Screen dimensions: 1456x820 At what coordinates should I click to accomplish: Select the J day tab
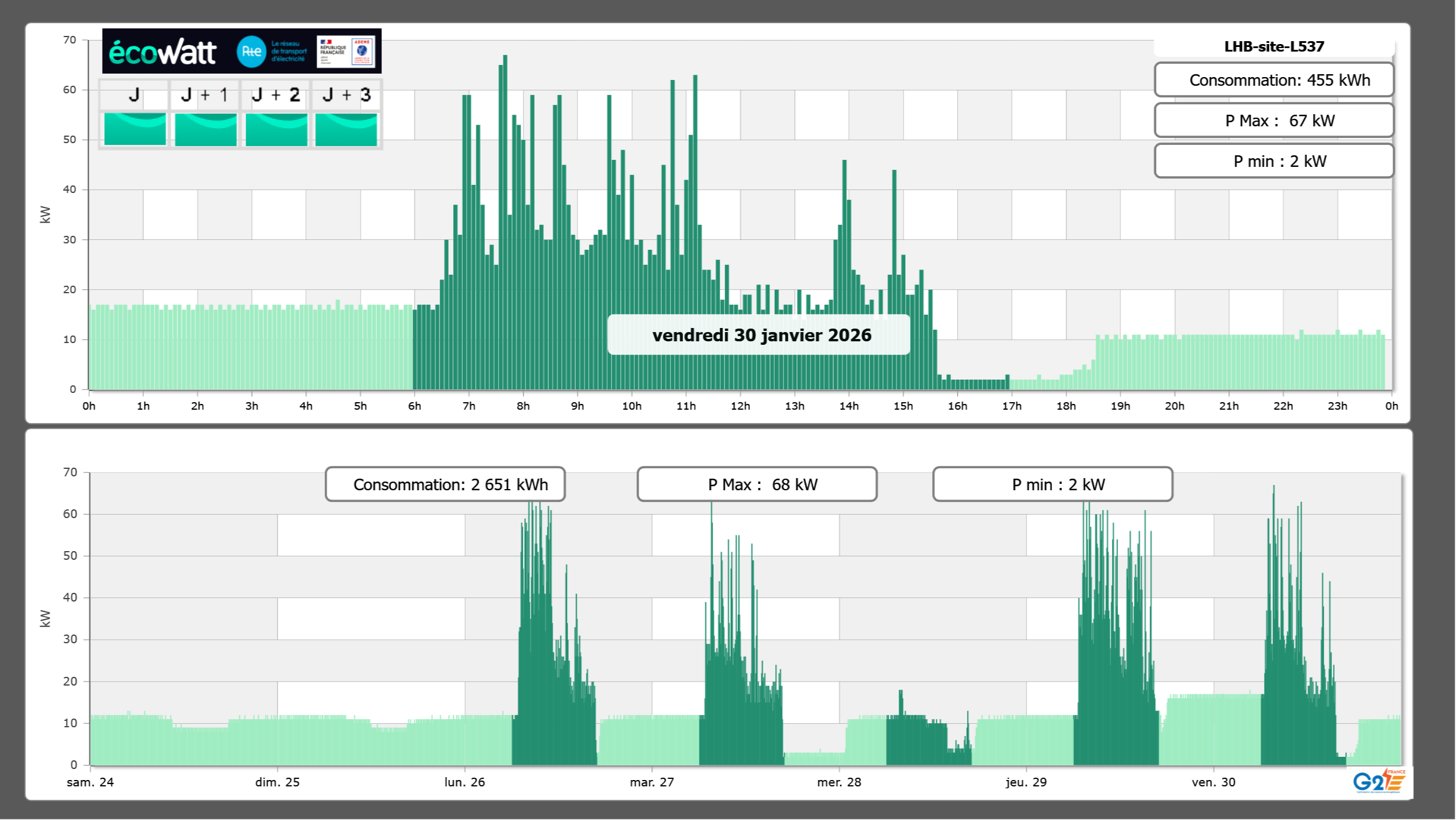135,95
